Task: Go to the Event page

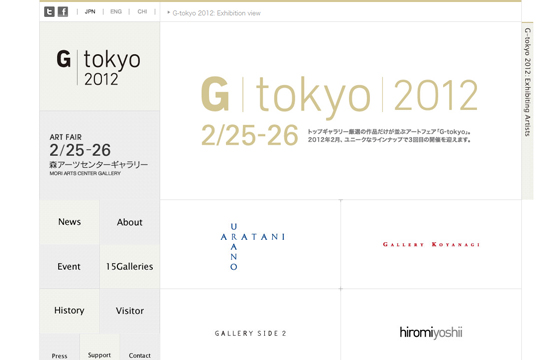Action: pos(69,266)
